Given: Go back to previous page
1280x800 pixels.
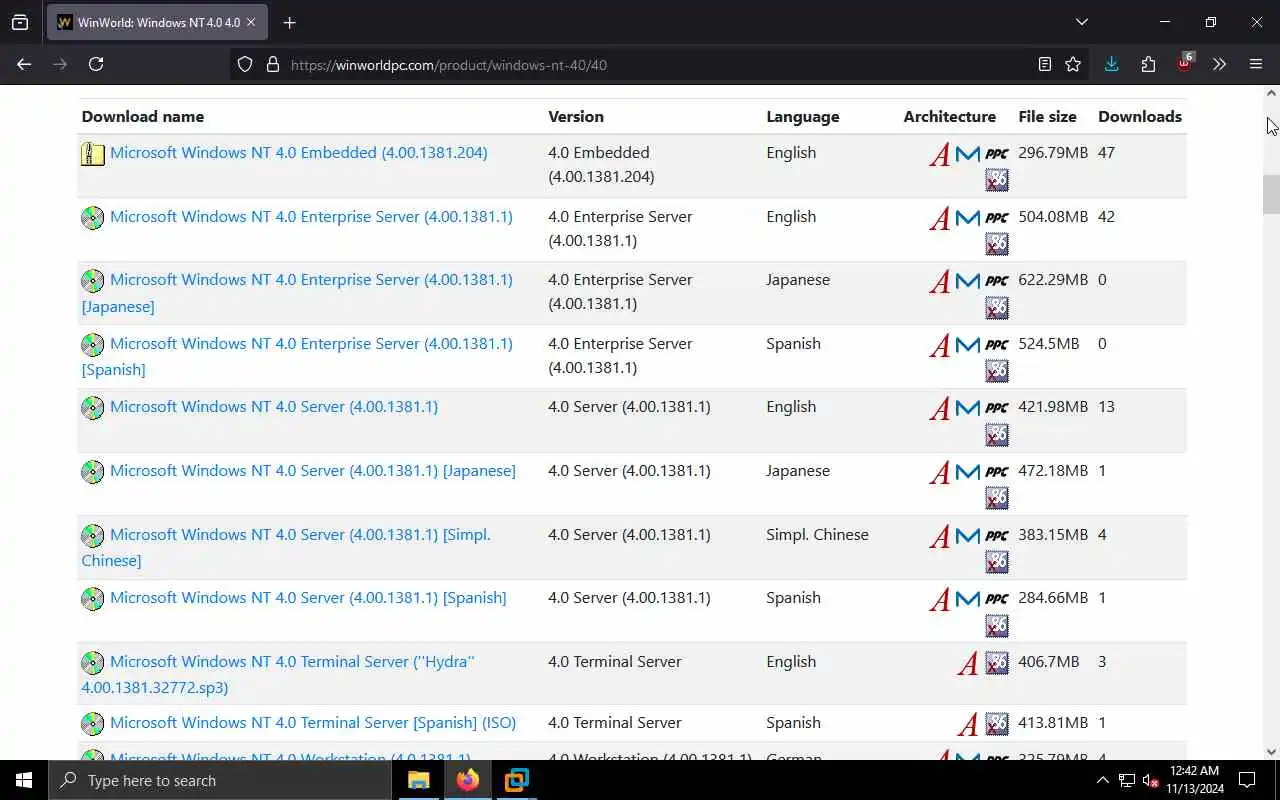Looking at the screenshot, I should [24, 64].
